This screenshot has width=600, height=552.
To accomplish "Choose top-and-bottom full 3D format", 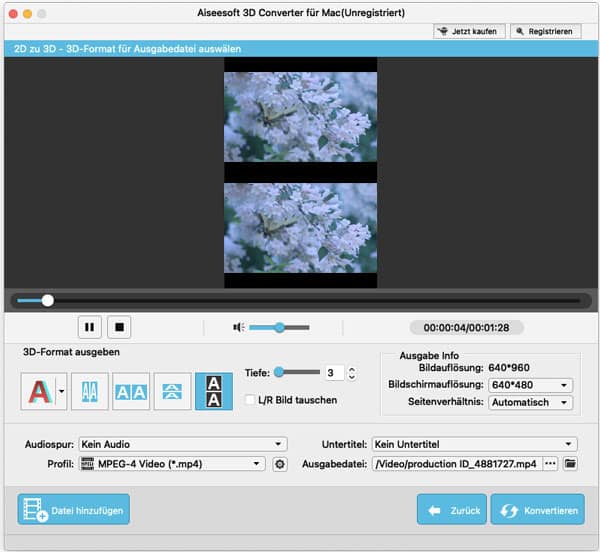I will click(213, 392).
